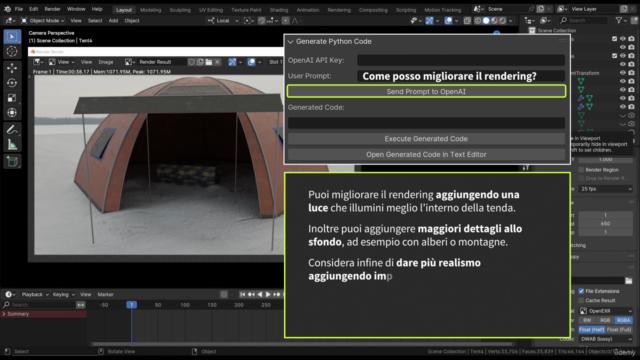The width and height of the screenshot is (640, 360).
Task: Click the Blender logo icon
Action: [7, 9]
